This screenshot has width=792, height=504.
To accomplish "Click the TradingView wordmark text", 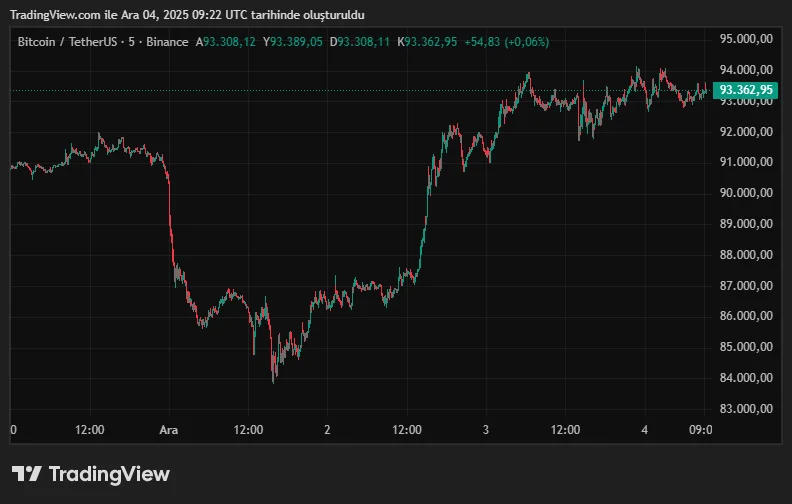I will pos(109,474).
